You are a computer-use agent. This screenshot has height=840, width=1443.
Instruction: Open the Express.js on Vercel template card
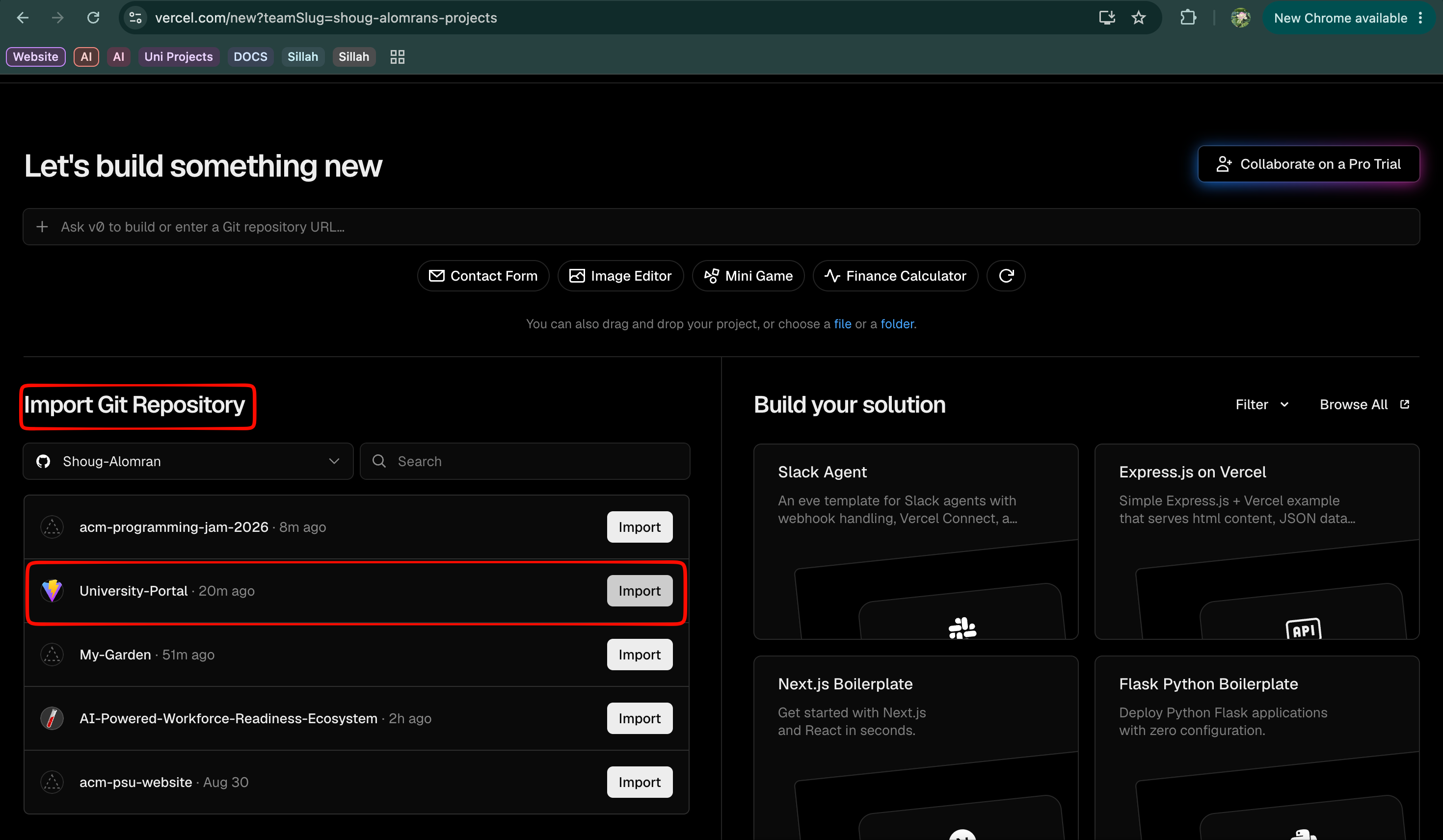(x=1256, y=541)
